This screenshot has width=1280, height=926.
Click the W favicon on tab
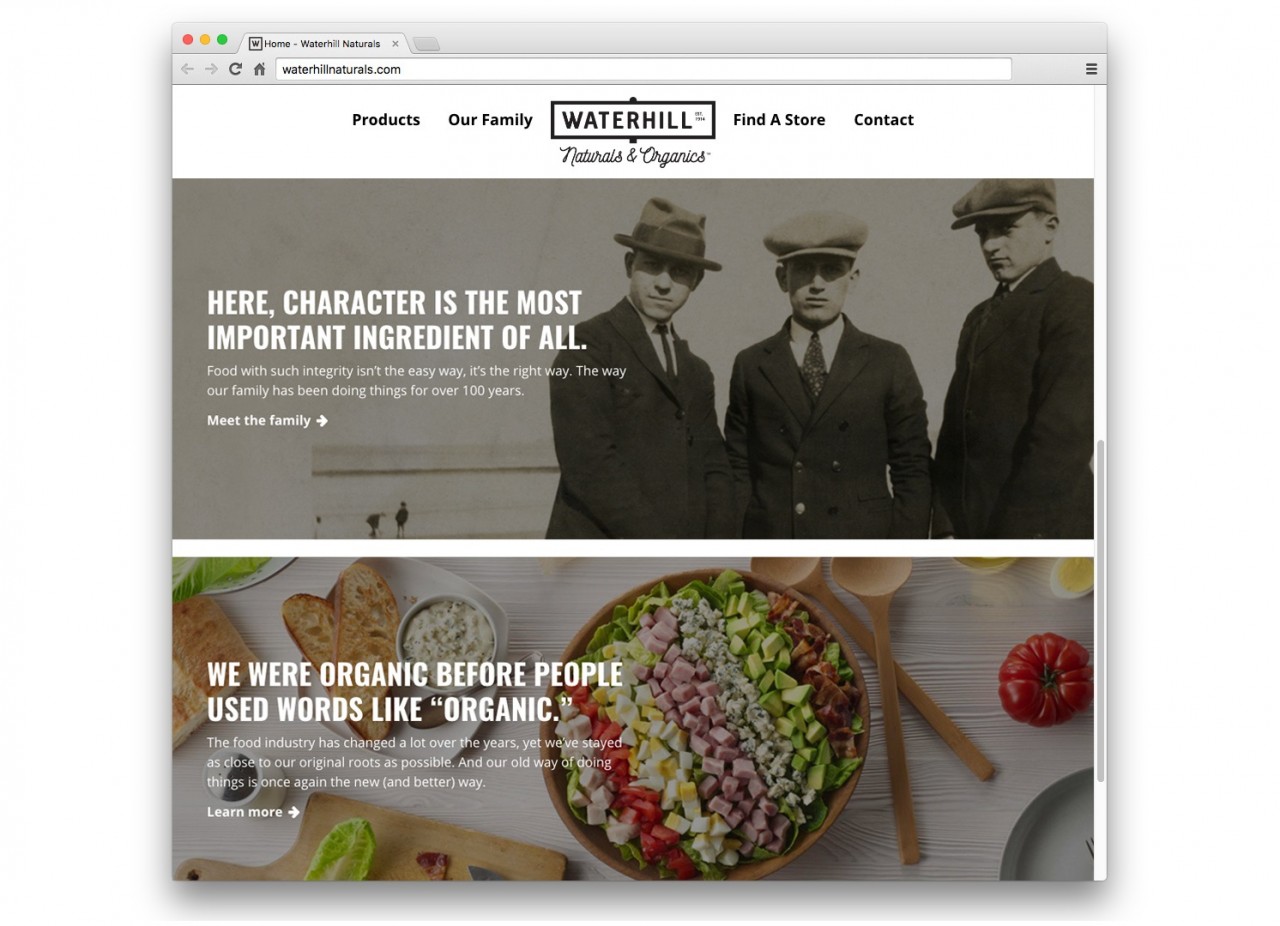click(x=255, y=44)
